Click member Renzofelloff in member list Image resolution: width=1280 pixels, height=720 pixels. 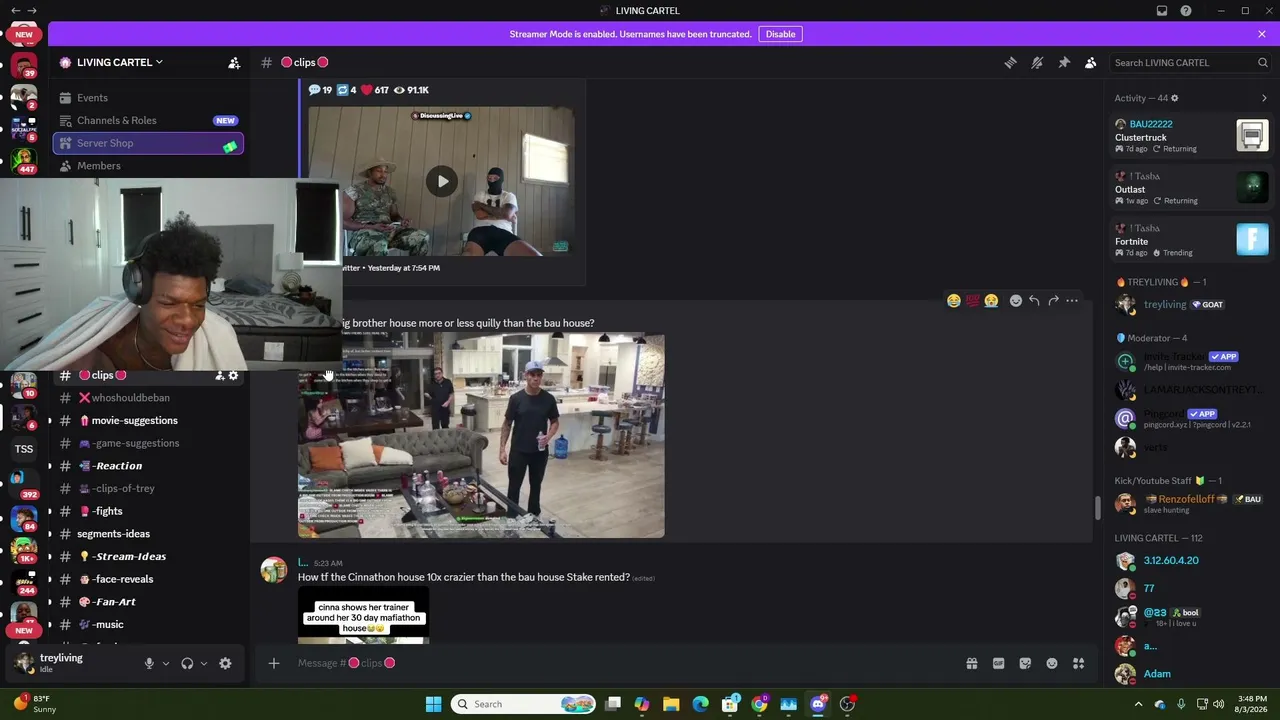1191,504
